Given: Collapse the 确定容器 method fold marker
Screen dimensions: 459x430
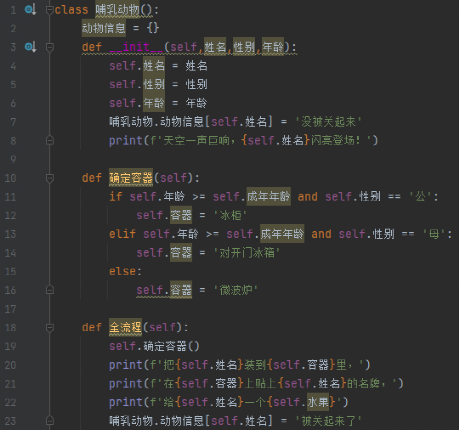Looking at the screenshot, I should (x=50, y=178).
